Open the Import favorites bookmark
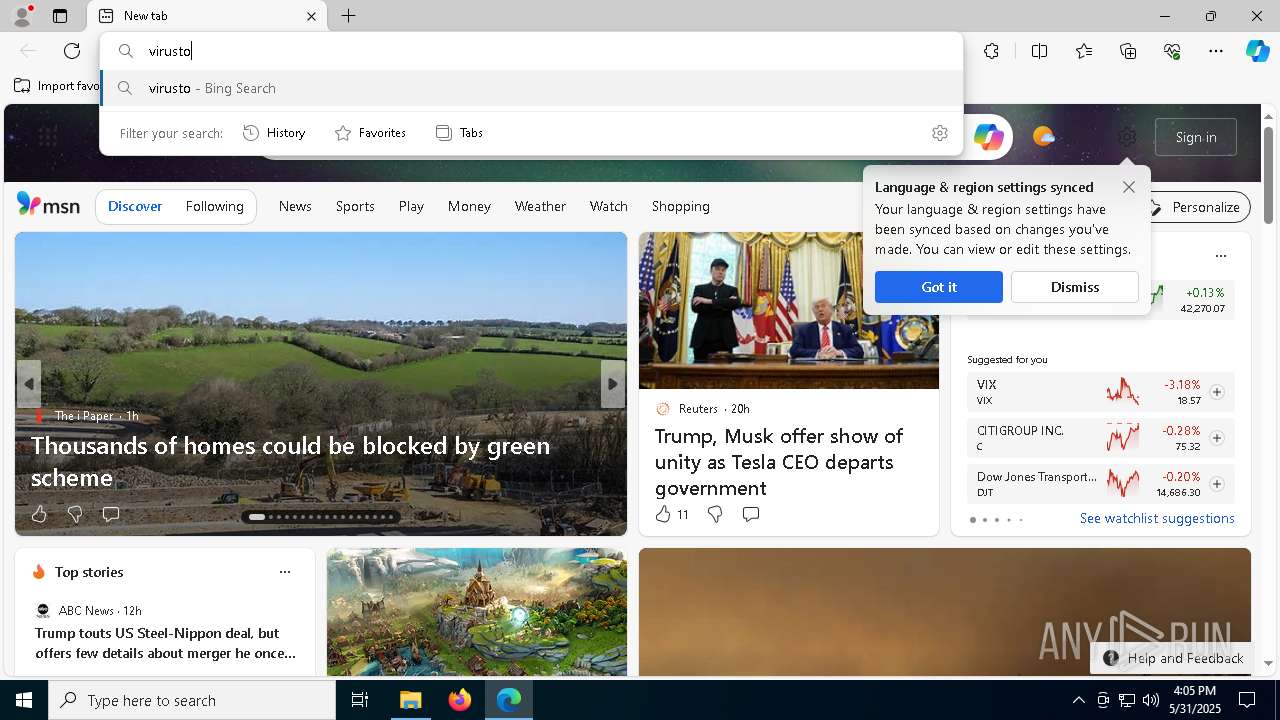 57,86
